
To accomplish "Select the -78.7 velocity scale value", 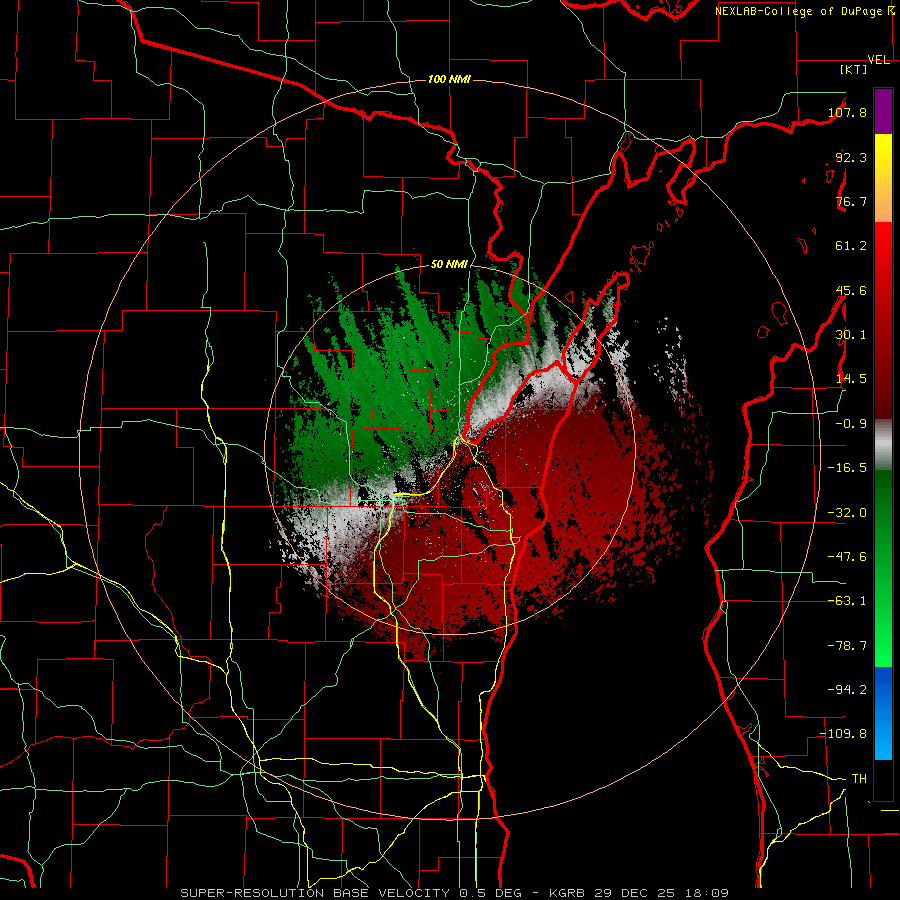I will 847,646.
